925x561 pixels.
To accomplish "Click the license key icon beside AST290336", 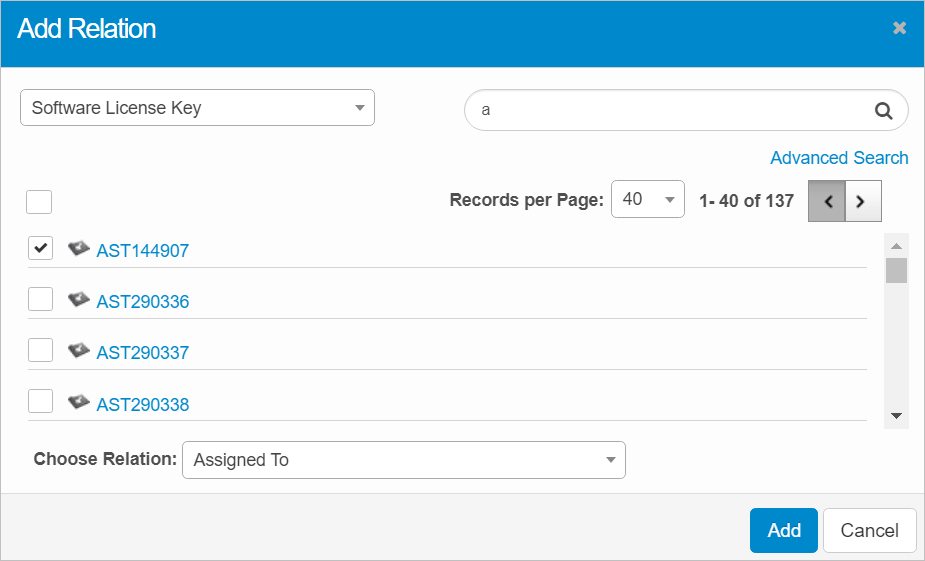I will pos(79,300).
